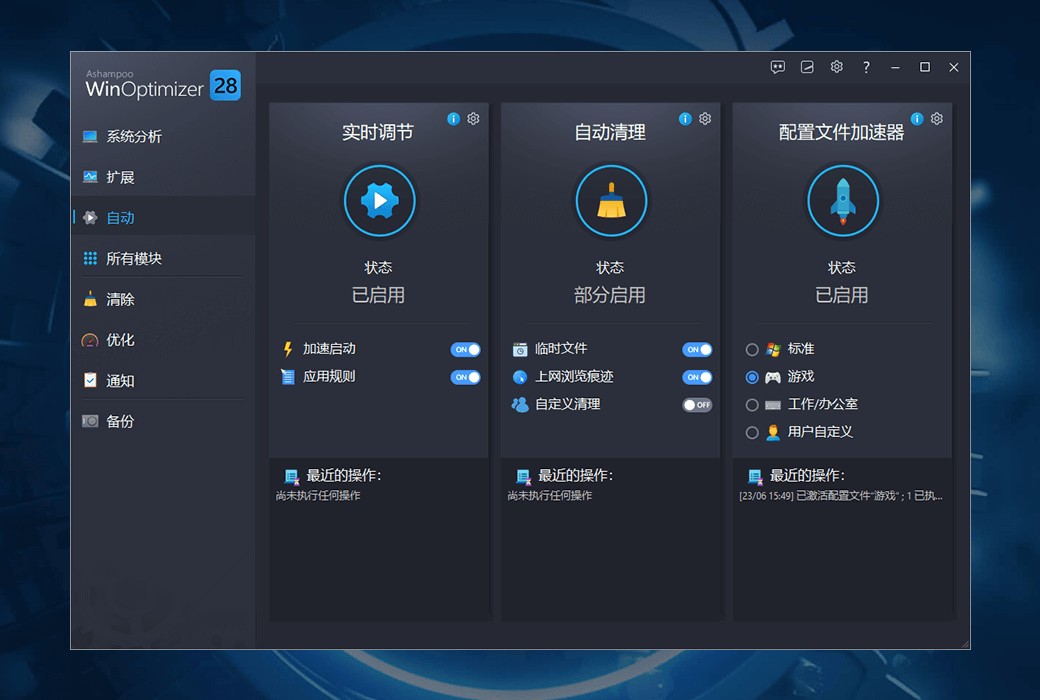Open 系统分析 in the sidebar
This screenshot has height=700, width=1040.
(163, 137)
